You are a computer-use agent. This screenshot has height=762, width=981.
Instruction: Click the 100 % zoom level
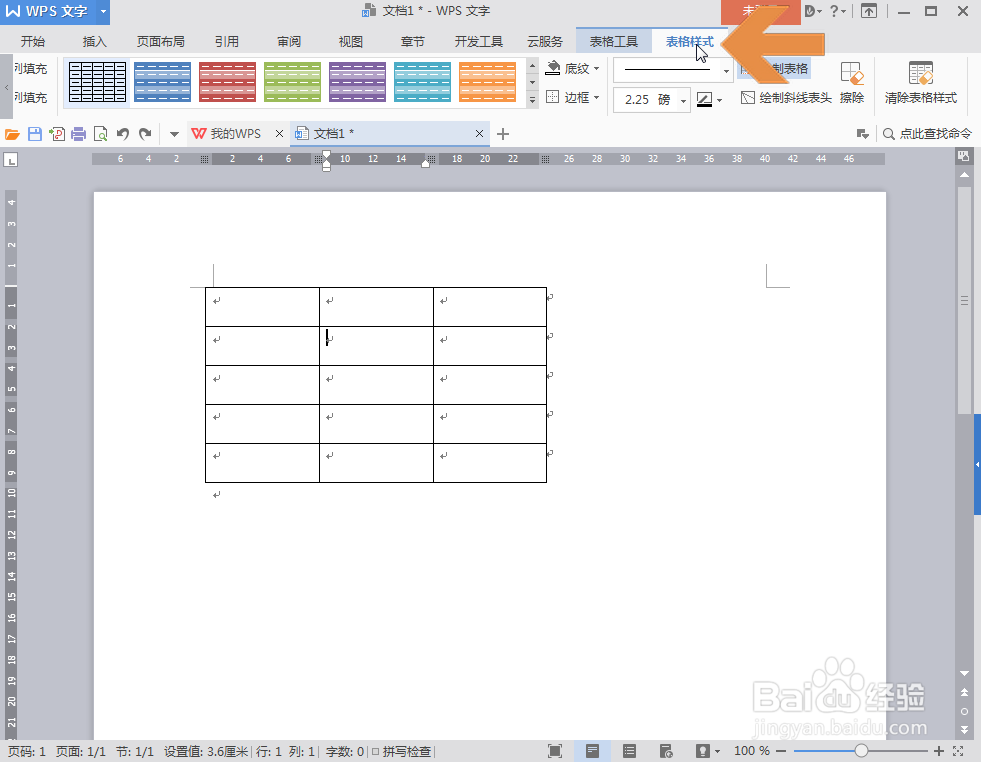(x=752, y=751)
